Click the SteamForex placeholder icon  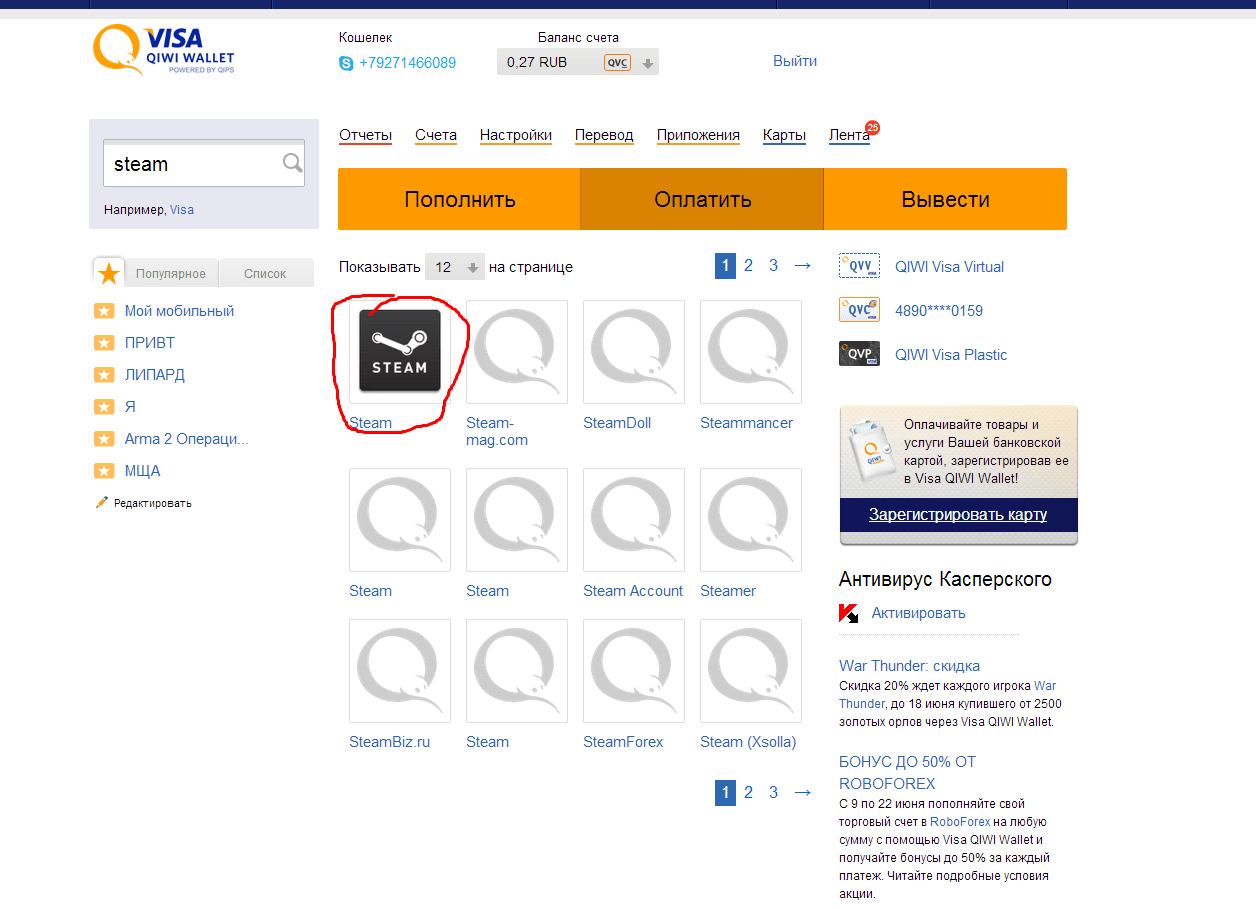point(634,670)
